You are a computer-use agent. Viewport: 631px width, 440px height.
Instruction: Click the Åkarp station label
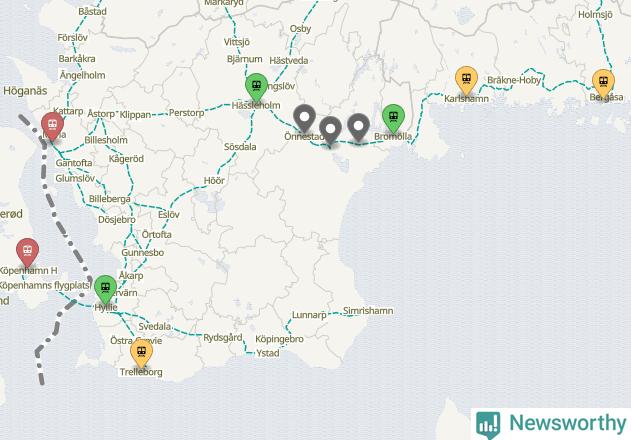(131, 276)
